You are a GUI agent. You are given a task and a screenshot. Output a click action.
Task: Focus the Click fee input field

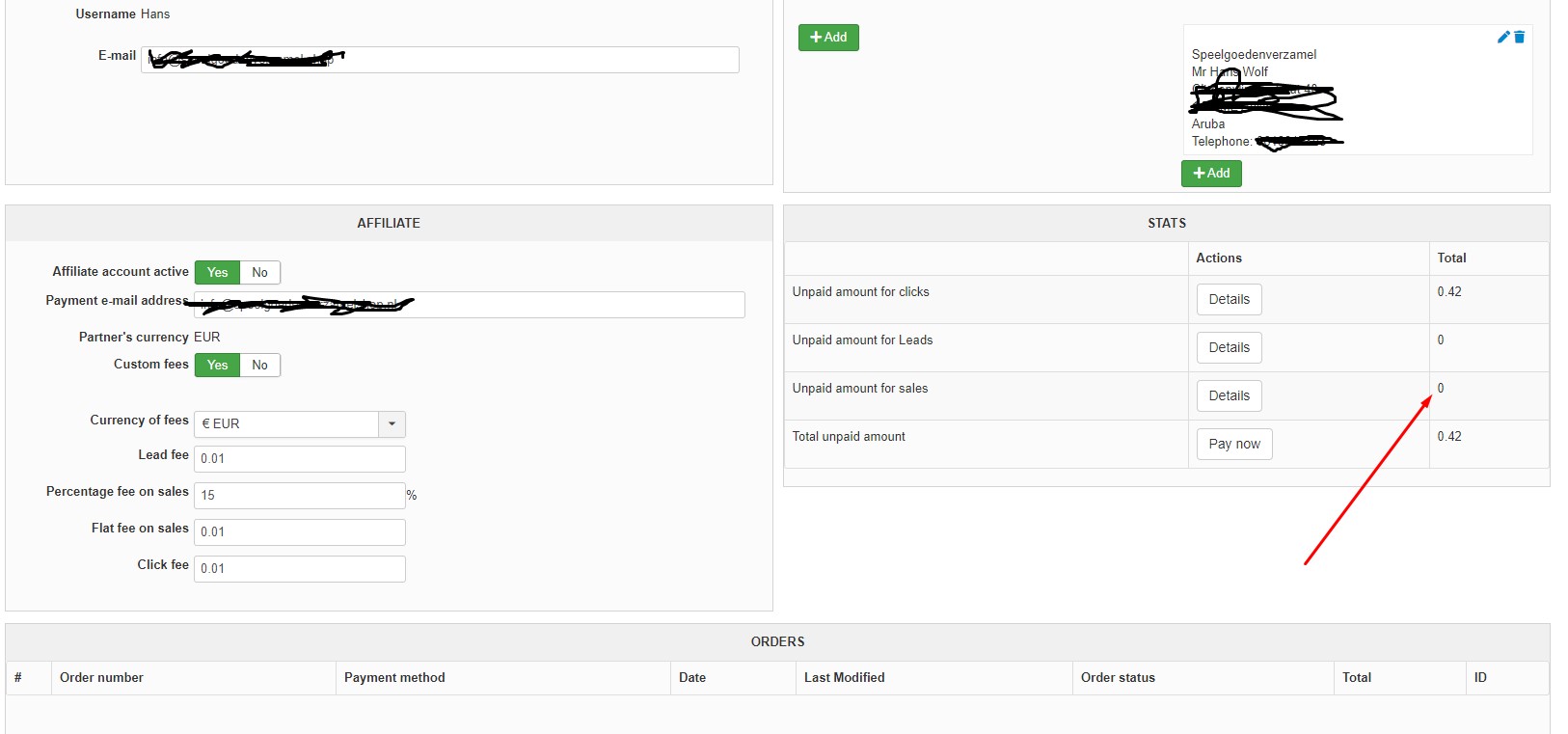pyautogui.click(x=300, y=569)
